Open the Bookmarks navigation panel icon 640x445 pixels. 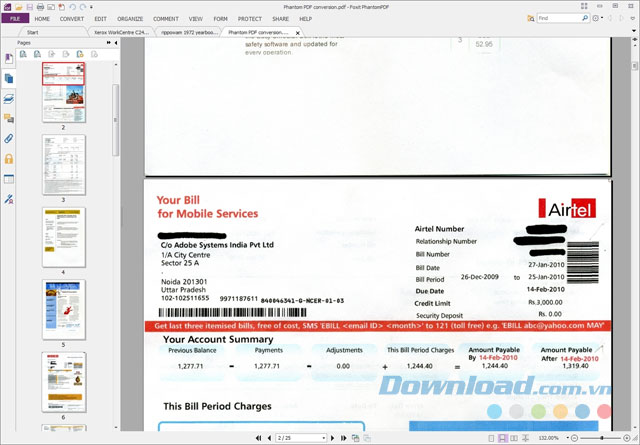[x=9, y=58]
